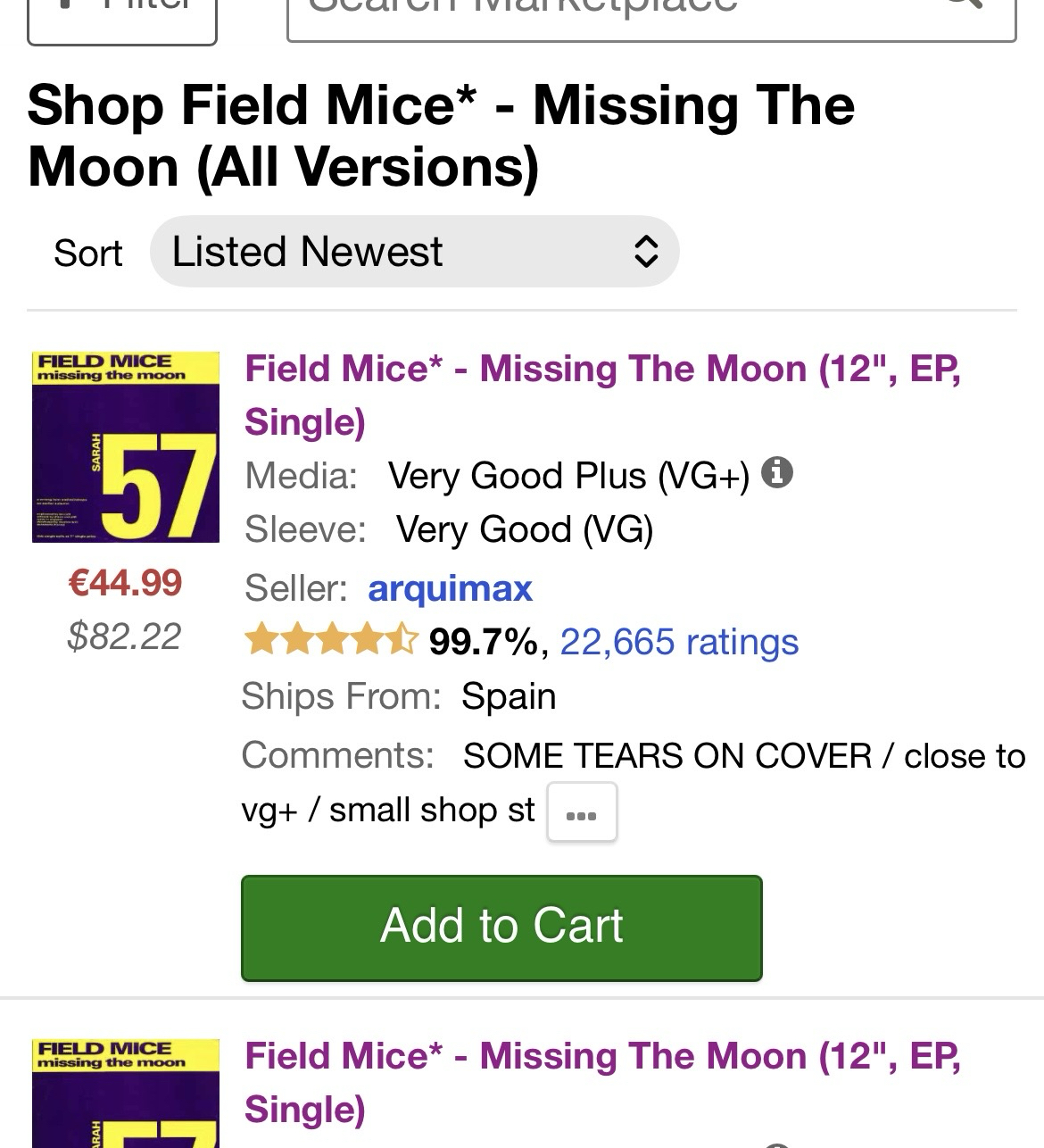Screen dimensions: 1044x1148
Task: Expand truncated seller comments with ellipsis button
Action: click(x=581, y=812)
